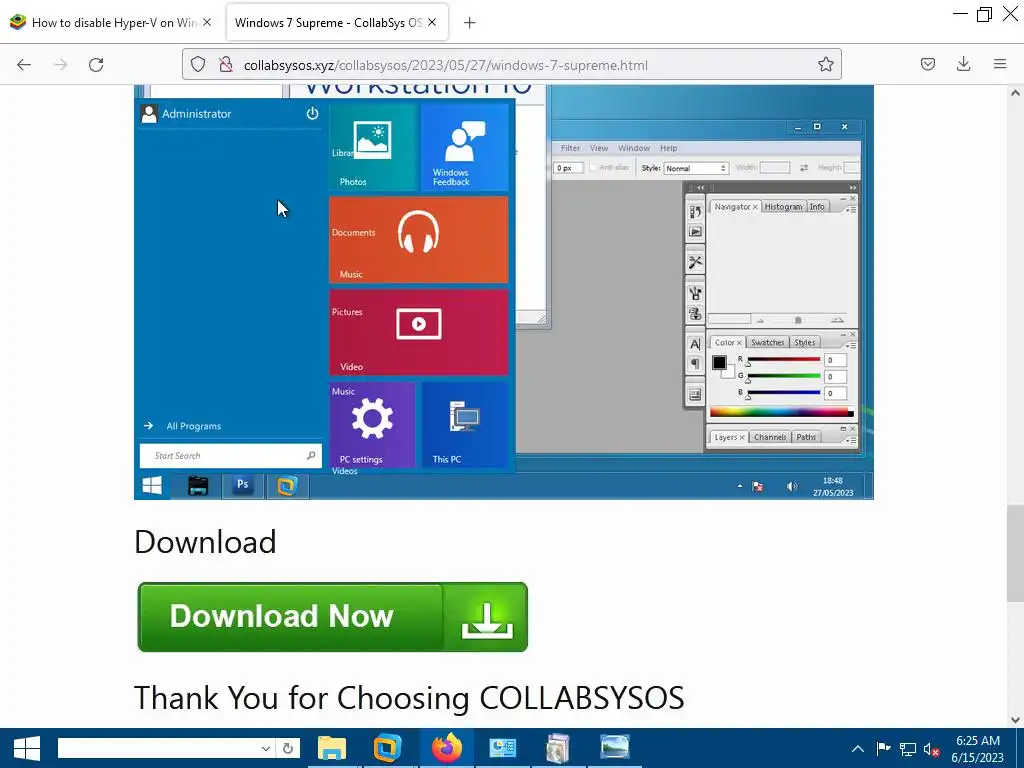This screenshot has height=768, width=1024.
Task: Reload the current page
Action: [96, 65]
